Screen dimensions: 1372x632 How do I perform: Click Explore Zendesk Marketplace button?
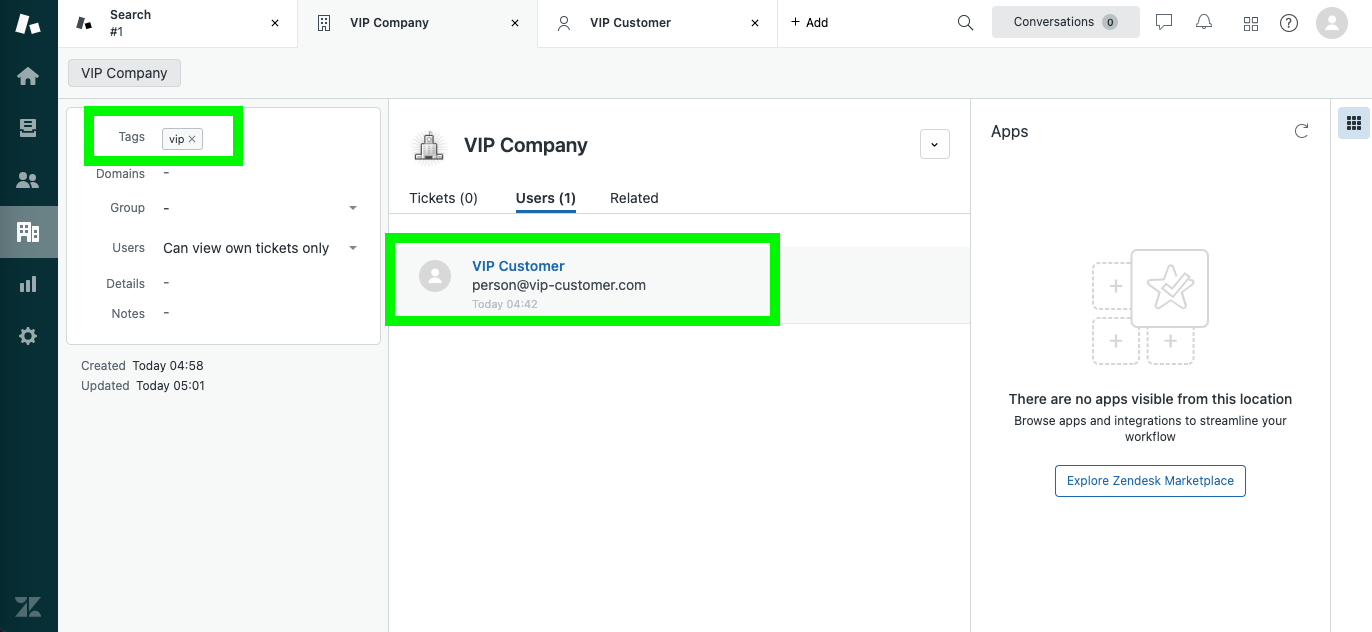click(x=1150, y=481)
